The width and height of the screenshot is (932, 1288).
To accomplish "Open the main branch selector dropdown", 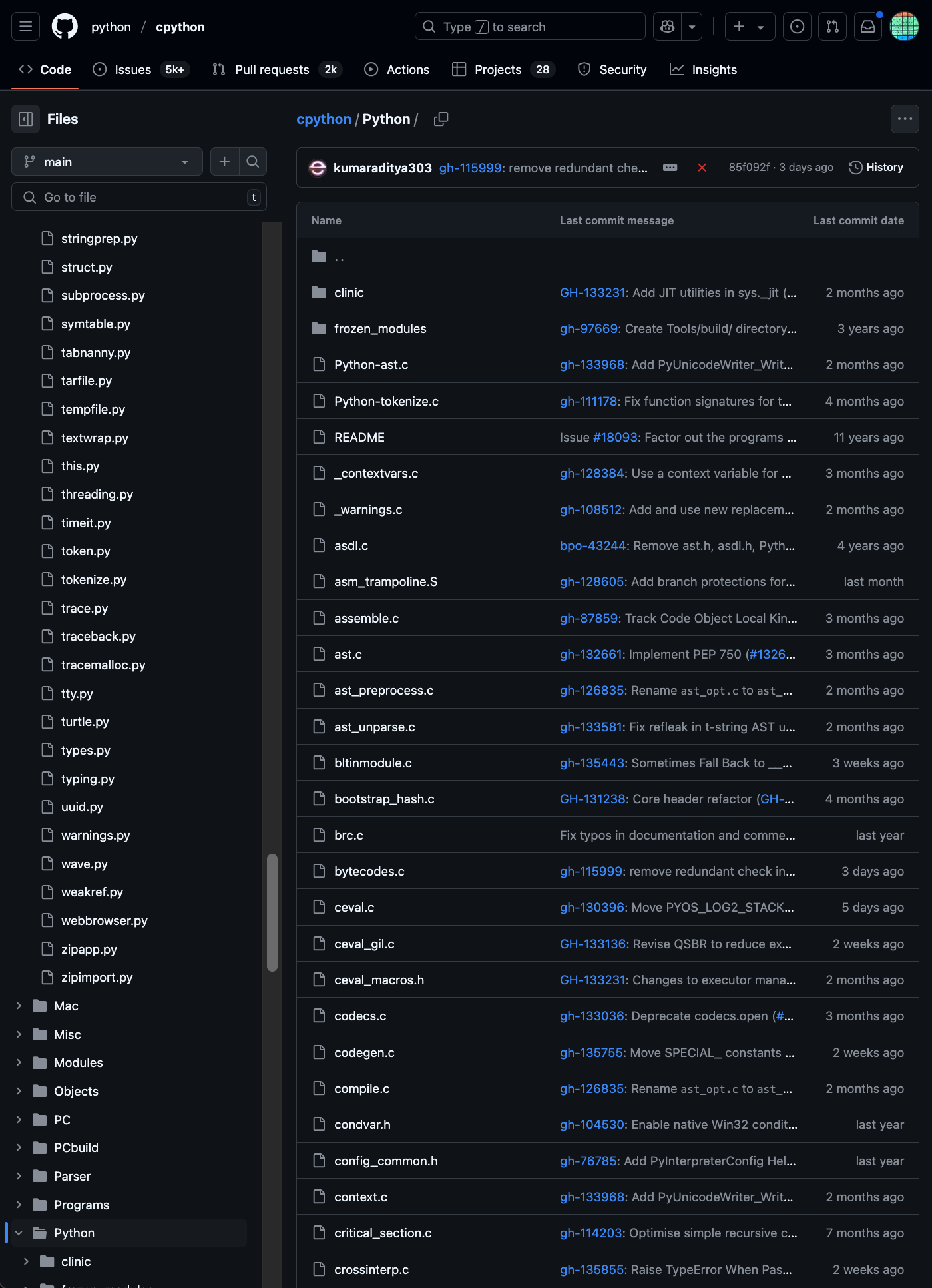I will pos(107,162).
